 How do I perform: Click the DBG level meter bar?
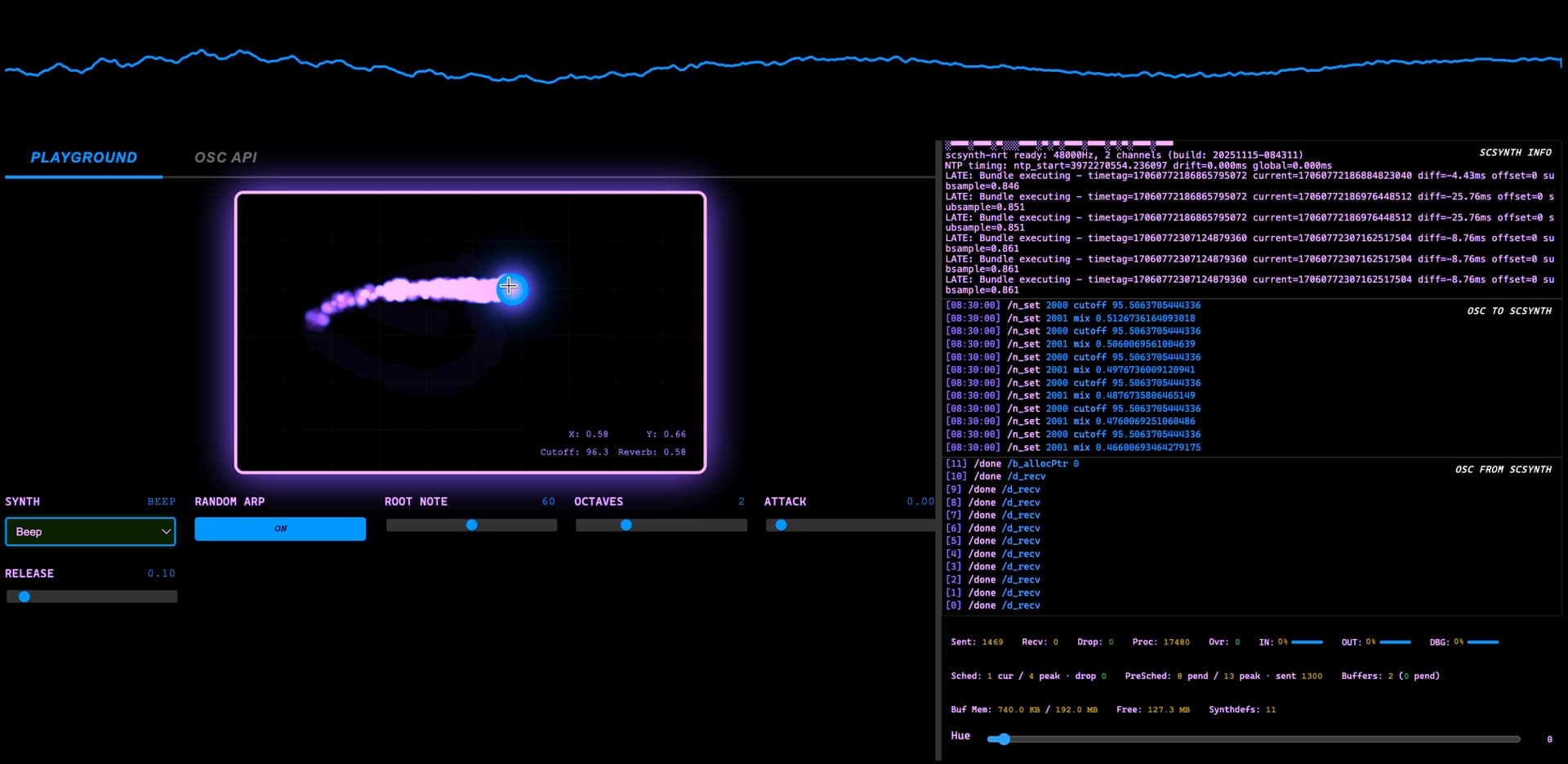click(x=1482, y=642)
